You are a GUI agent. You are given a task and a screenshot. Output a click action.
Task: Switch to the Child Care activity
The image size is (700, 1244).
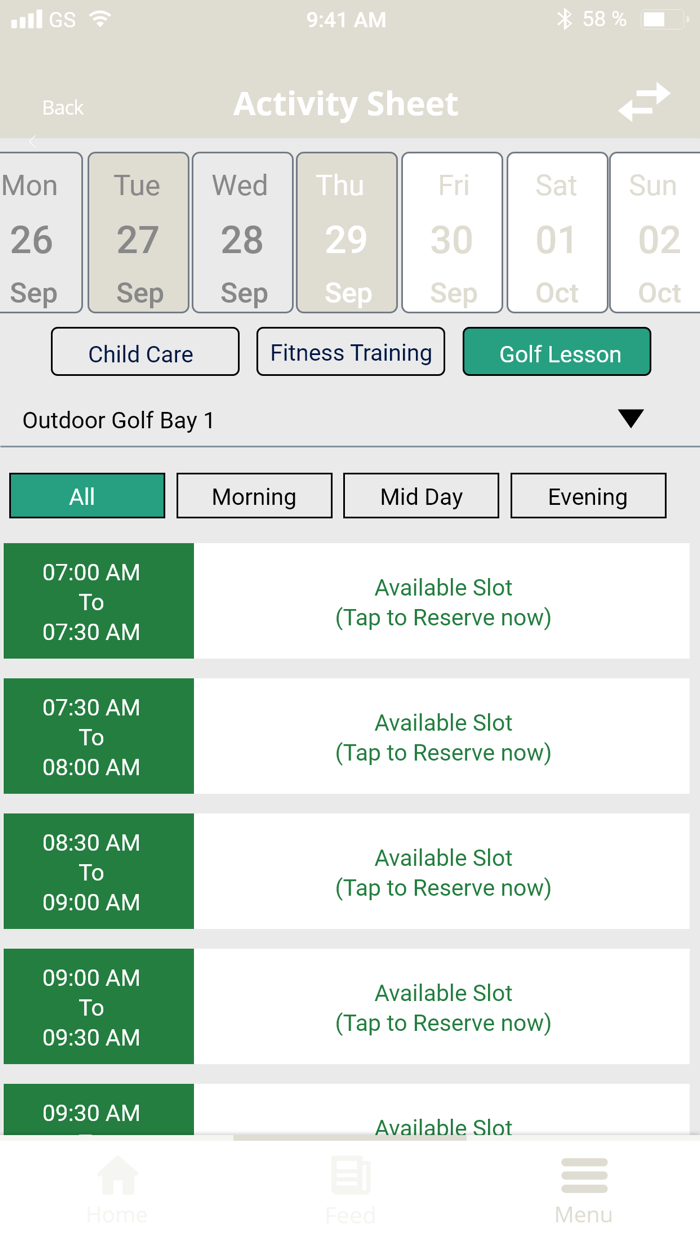144,352
